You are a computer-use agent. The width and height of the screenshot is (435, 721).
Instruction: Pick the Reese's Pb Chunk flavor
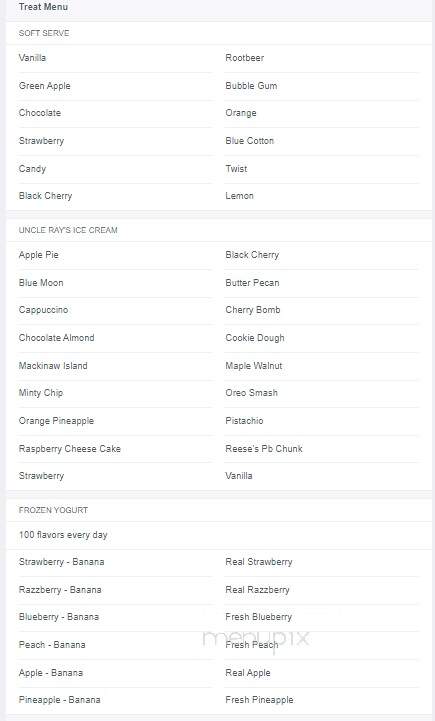pyautogui.click(x=263, y=449)
